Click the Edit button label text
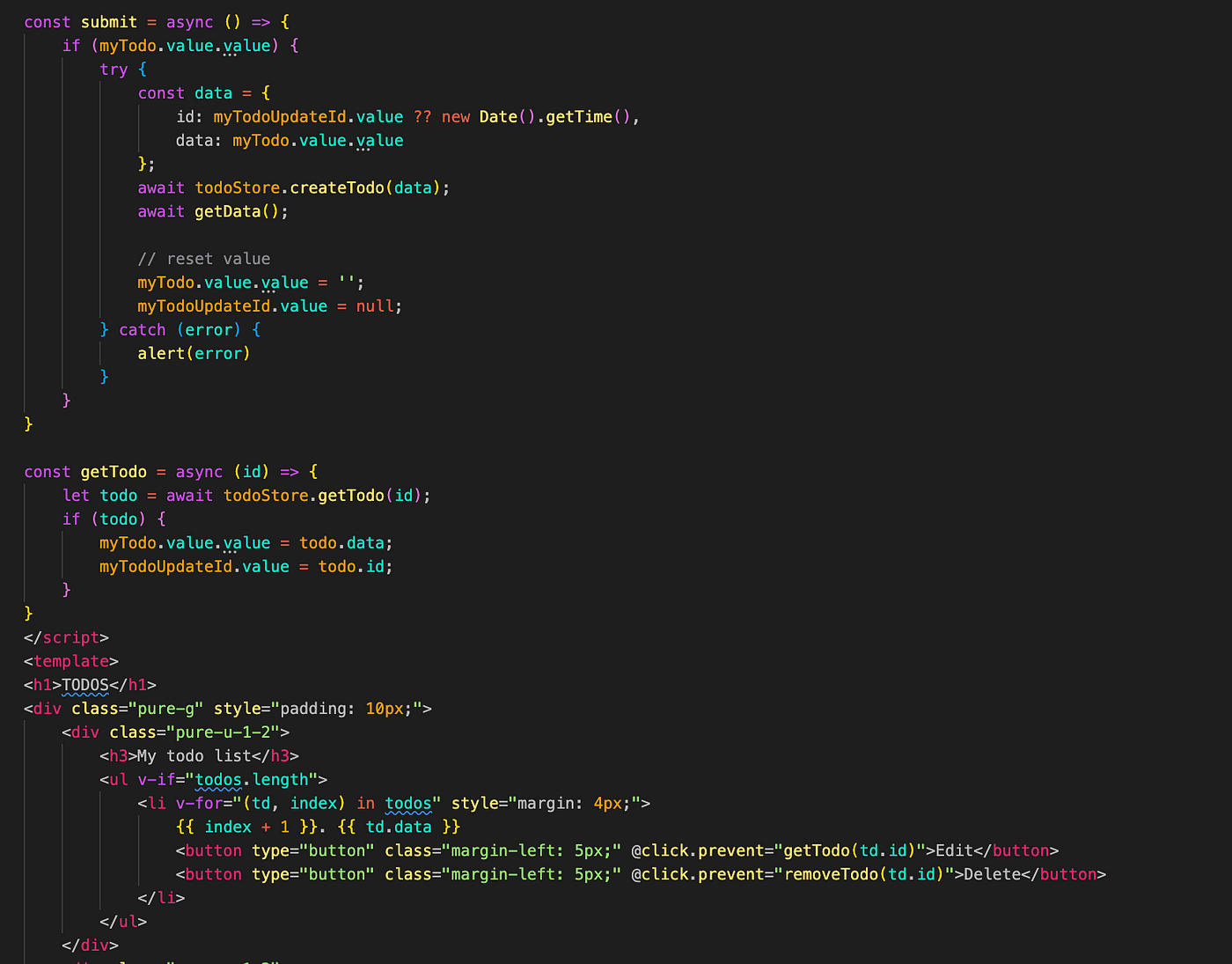Image resolution: width=1232 pixels, height=964 pixels. click(x=954, y=850)
